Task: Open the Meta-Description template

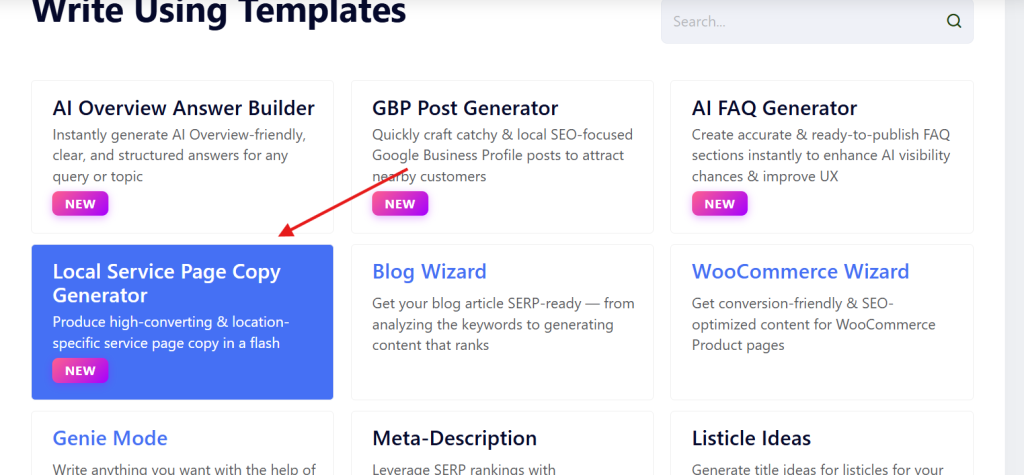Action: tap(454, 438)
